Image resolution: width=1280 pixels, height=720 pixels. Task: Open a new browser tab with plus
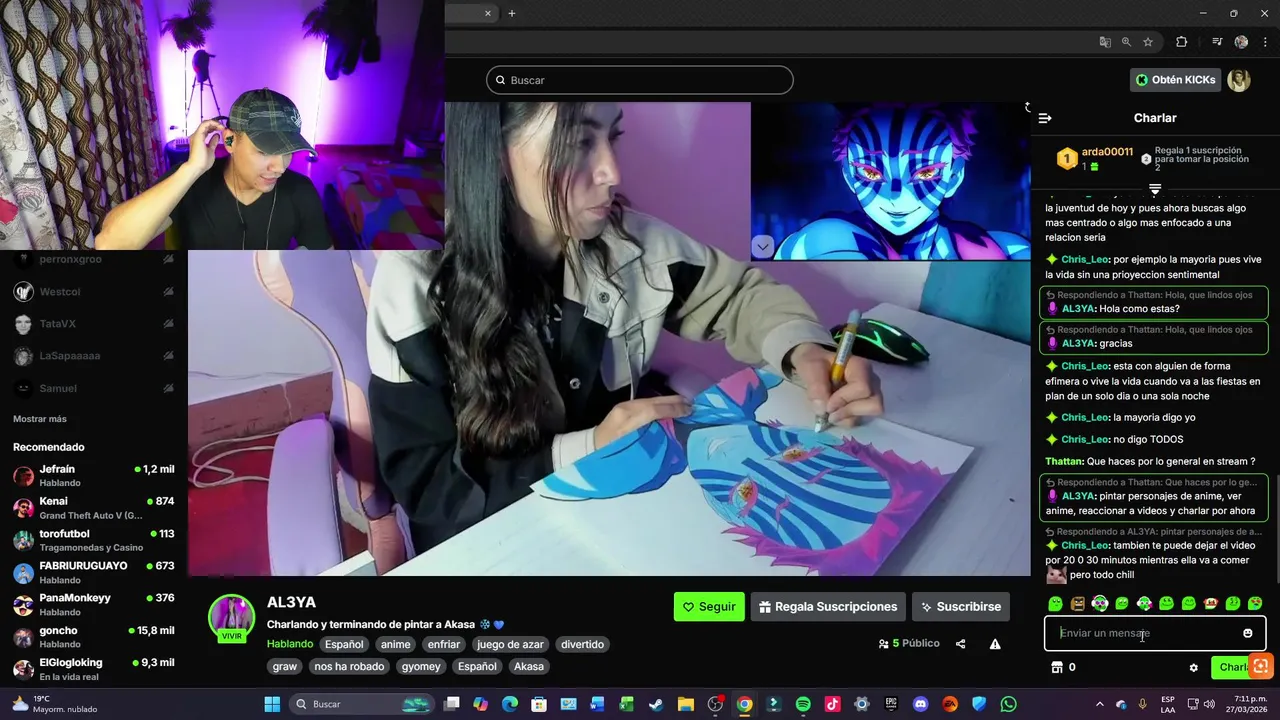pos(511,13)
